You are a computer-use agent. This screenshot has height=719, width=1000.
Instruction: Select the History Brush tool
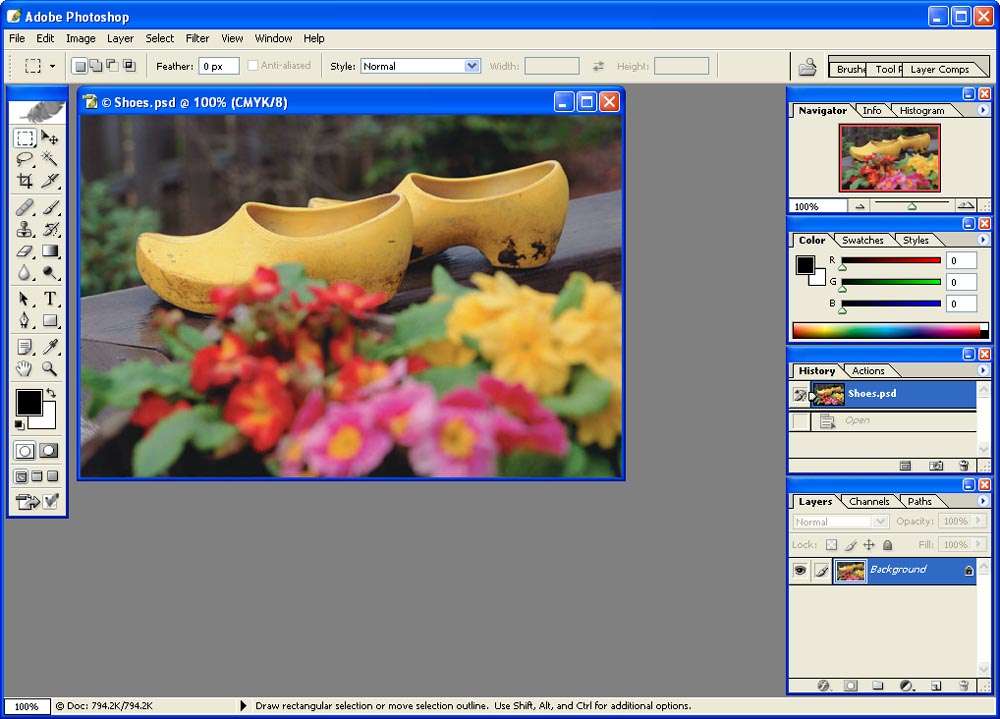click(x=49, y=229)
